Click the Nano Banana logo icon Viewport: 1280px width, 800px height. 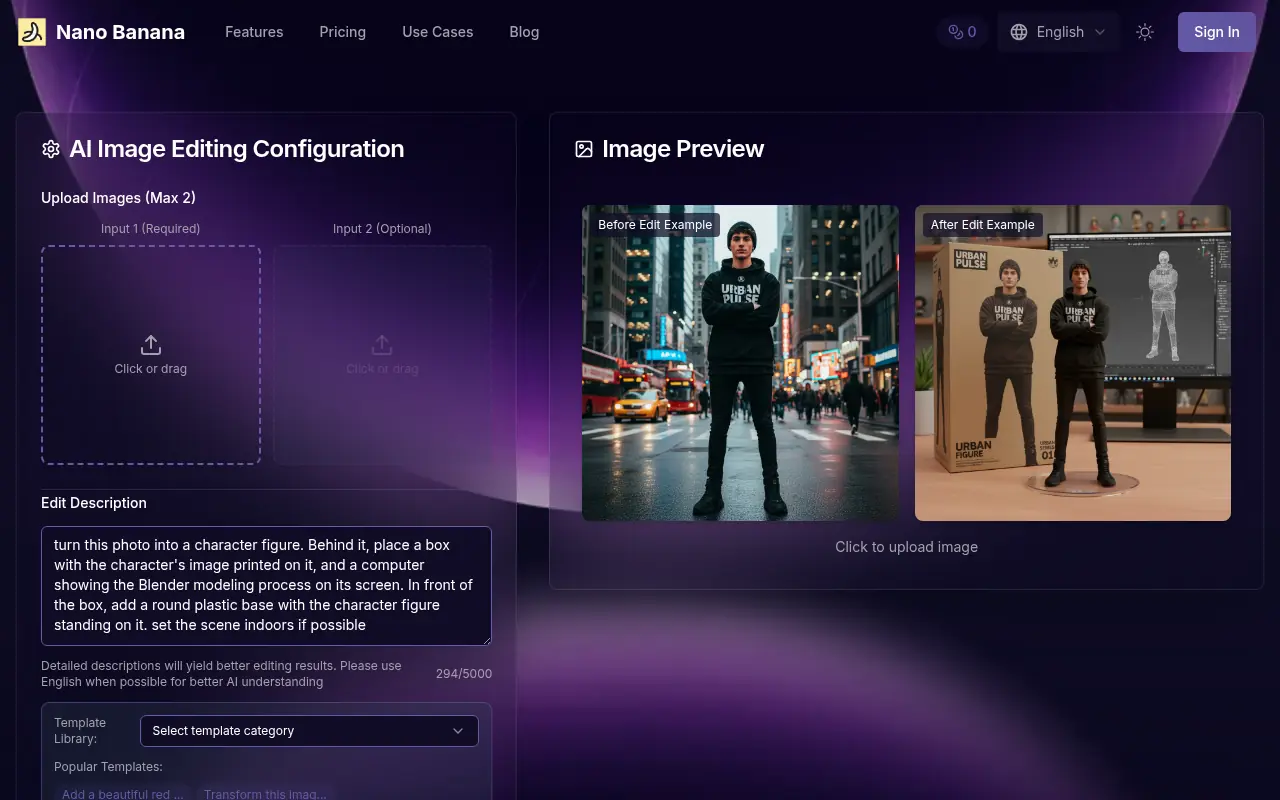click(x=32, y=32)
